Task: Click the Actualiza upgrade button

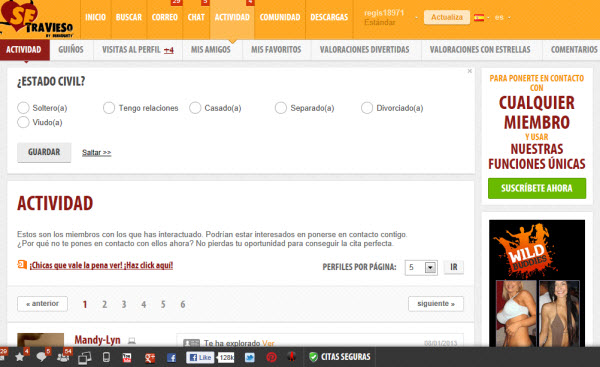Action: coord(447,17)
